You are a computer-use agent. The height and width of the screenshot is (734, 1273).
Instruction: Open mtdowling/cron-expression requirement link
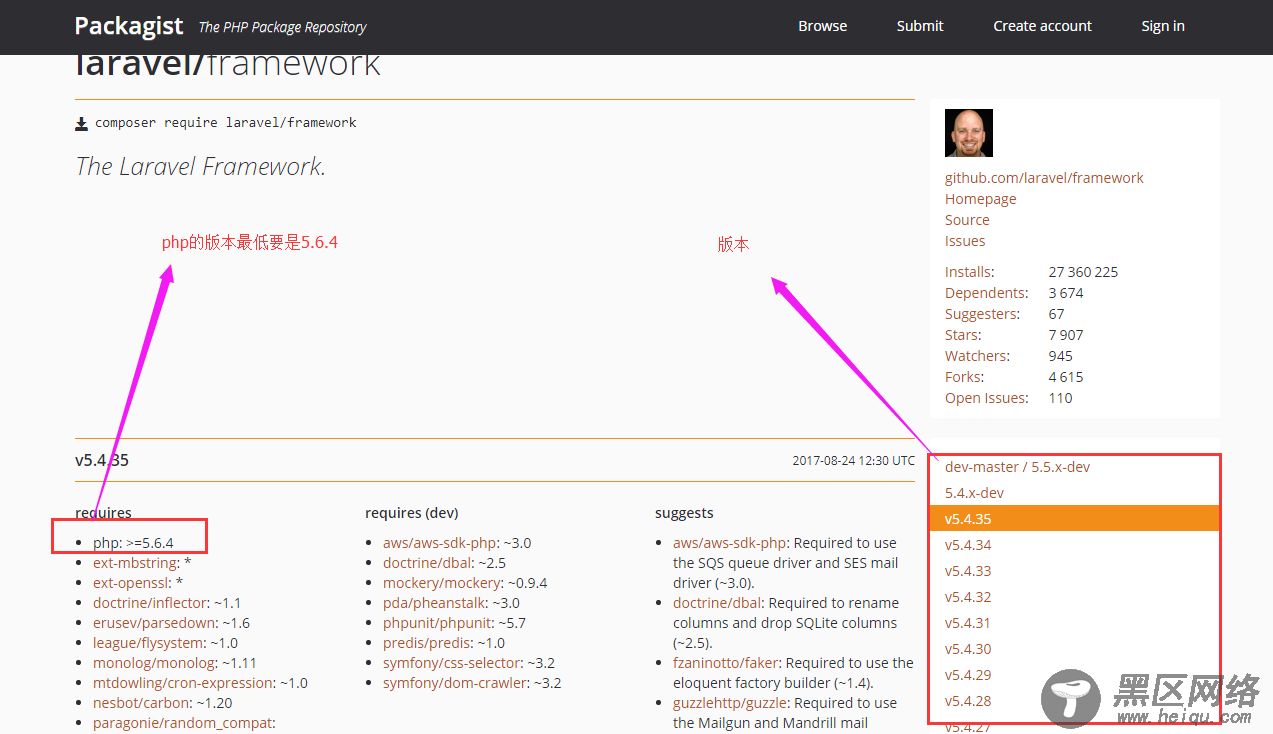pos(183,683)
